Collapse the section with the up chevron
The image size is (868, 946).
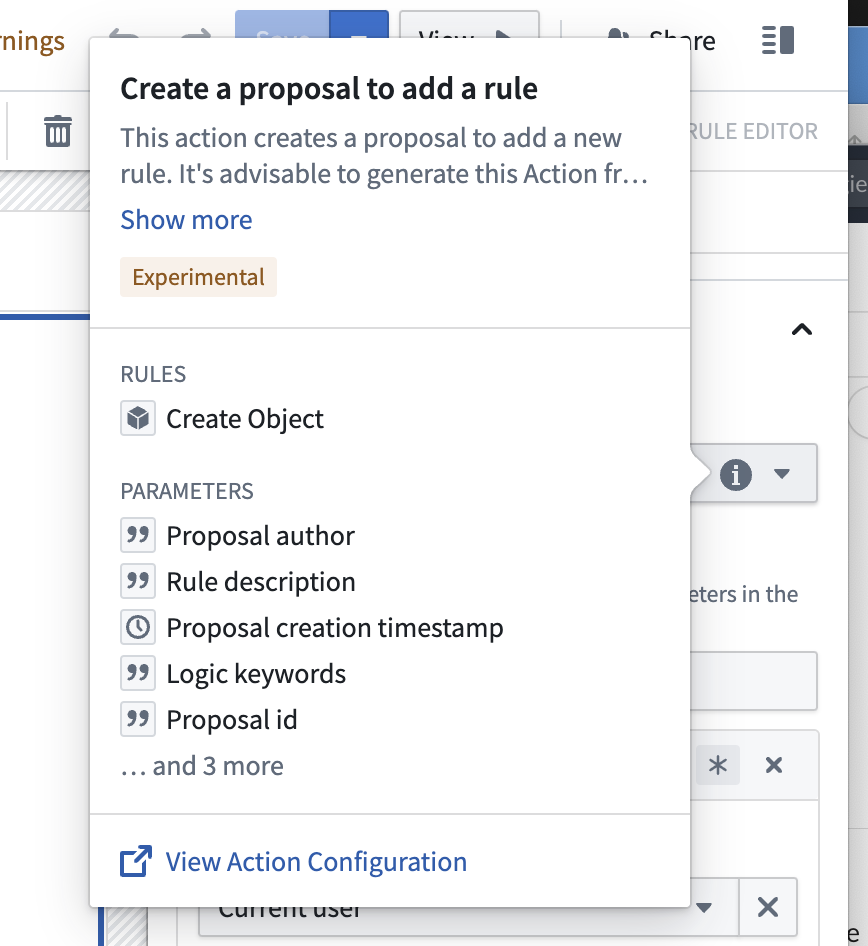(x=802, y=329)
